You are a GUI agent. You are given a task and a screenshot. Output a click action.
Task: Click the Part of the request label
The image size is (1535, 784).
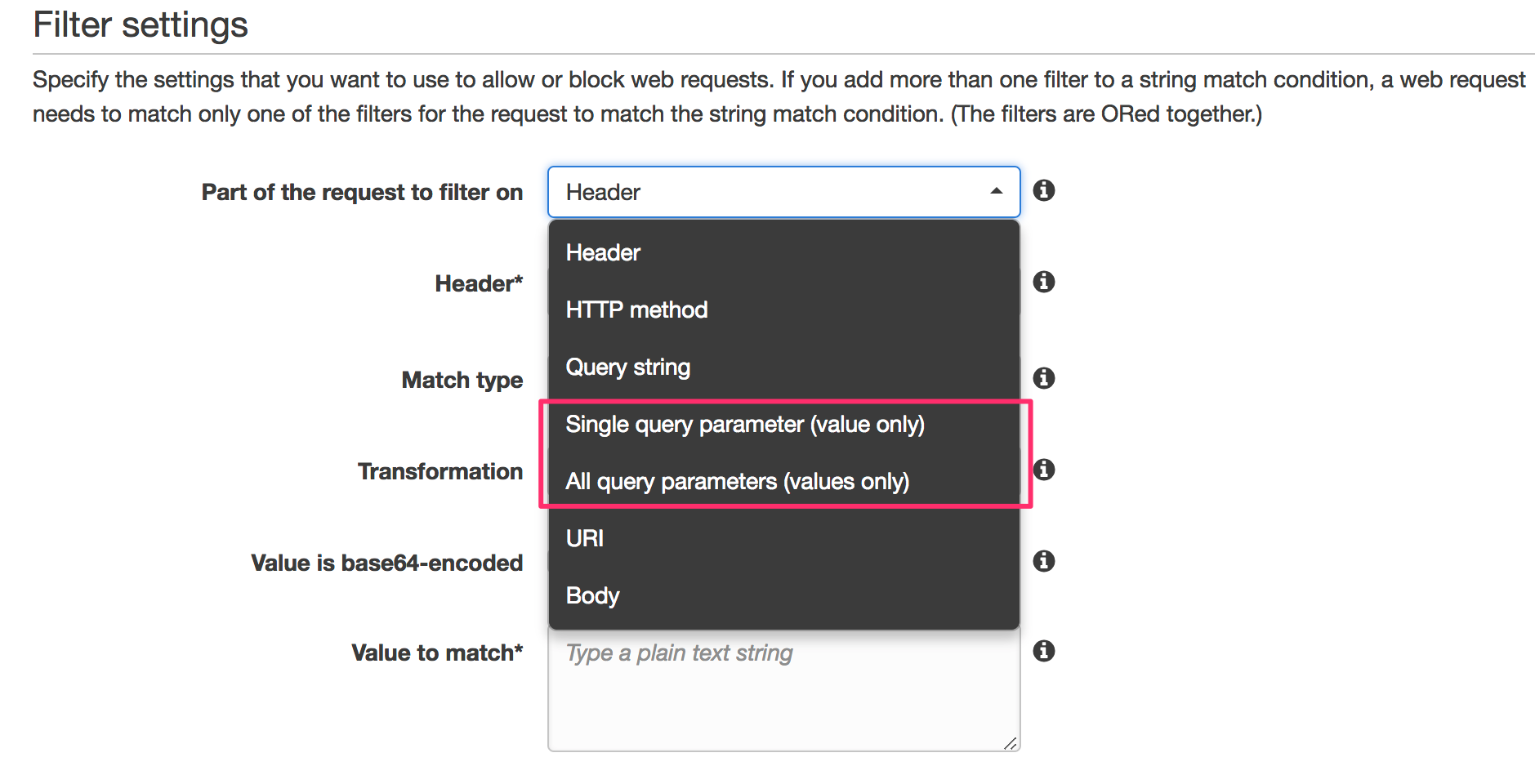coord(362,193)
